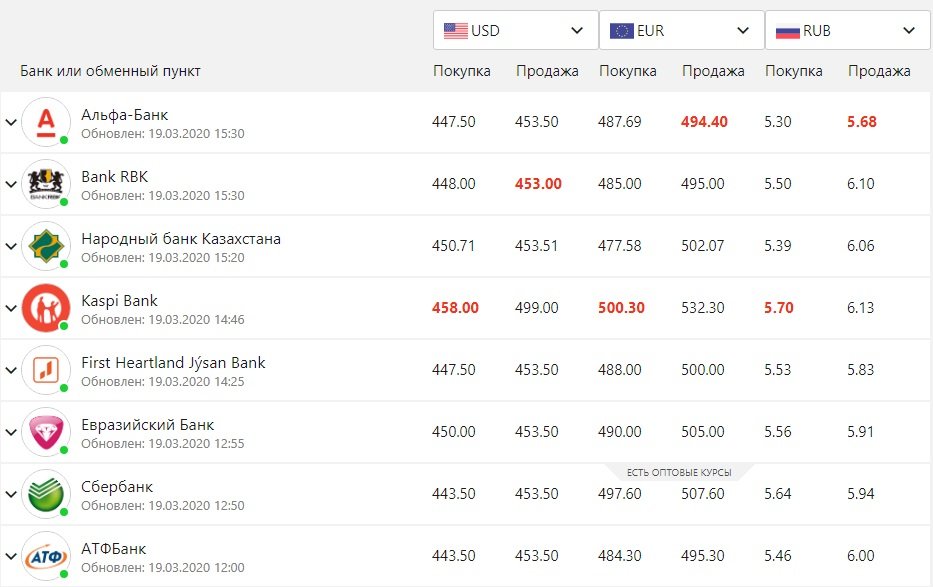Click the Alfa-Bank red logo icon
933x587 pixels.
point(46,122)
